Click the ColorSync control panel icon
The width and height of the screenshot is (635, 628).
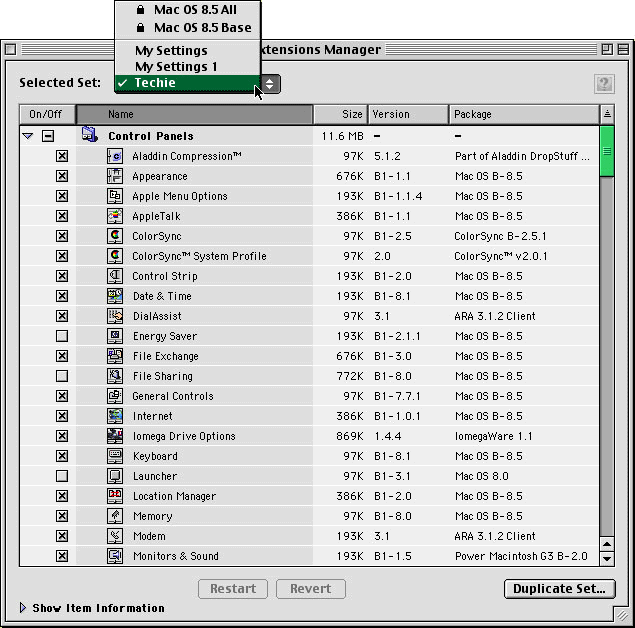[115, 236]
